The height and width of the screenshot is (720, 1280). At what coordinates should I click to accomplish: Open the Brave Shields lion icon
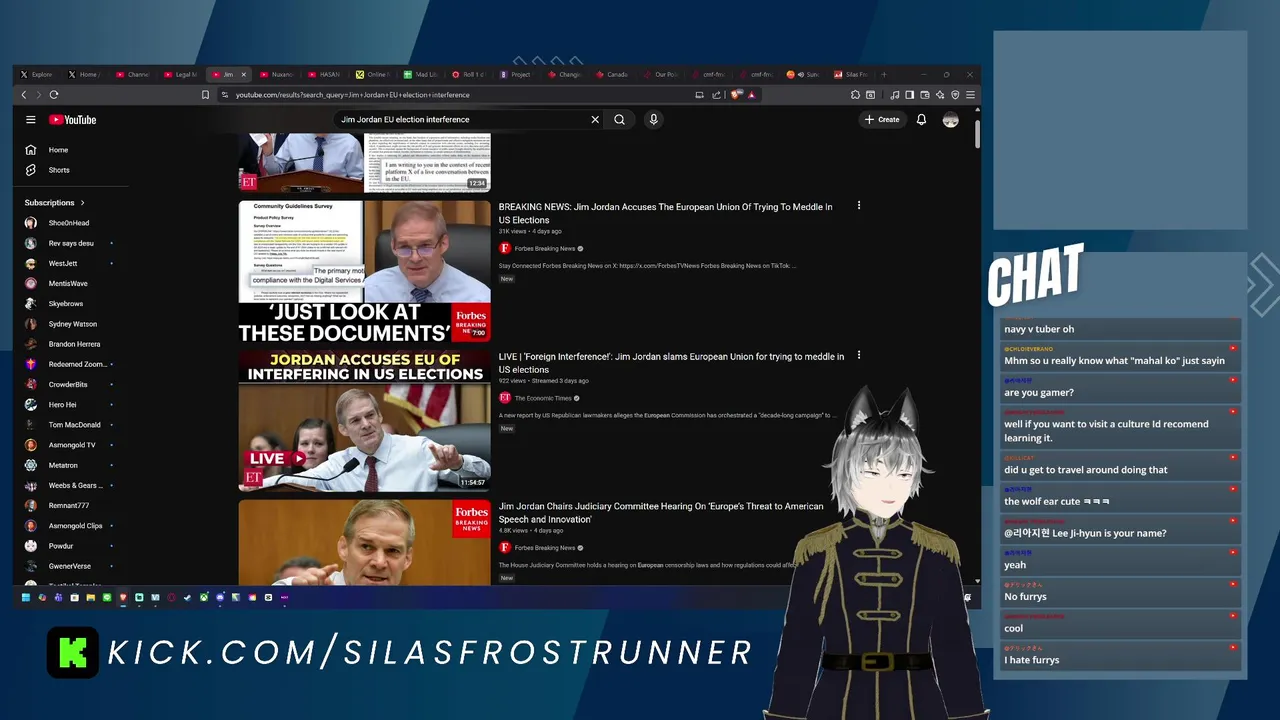736,95
